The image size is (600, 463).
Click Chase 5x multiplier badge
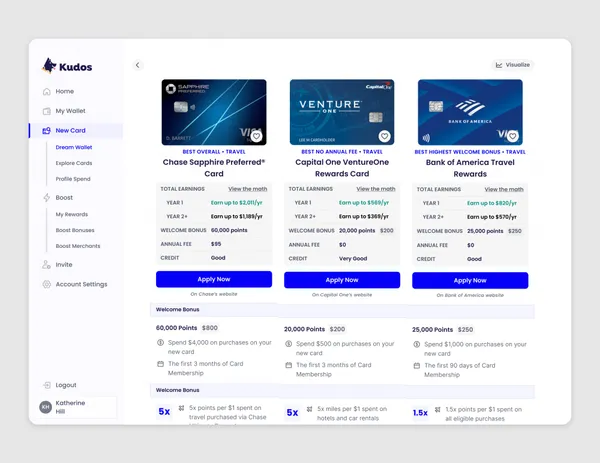pos(164,411)
